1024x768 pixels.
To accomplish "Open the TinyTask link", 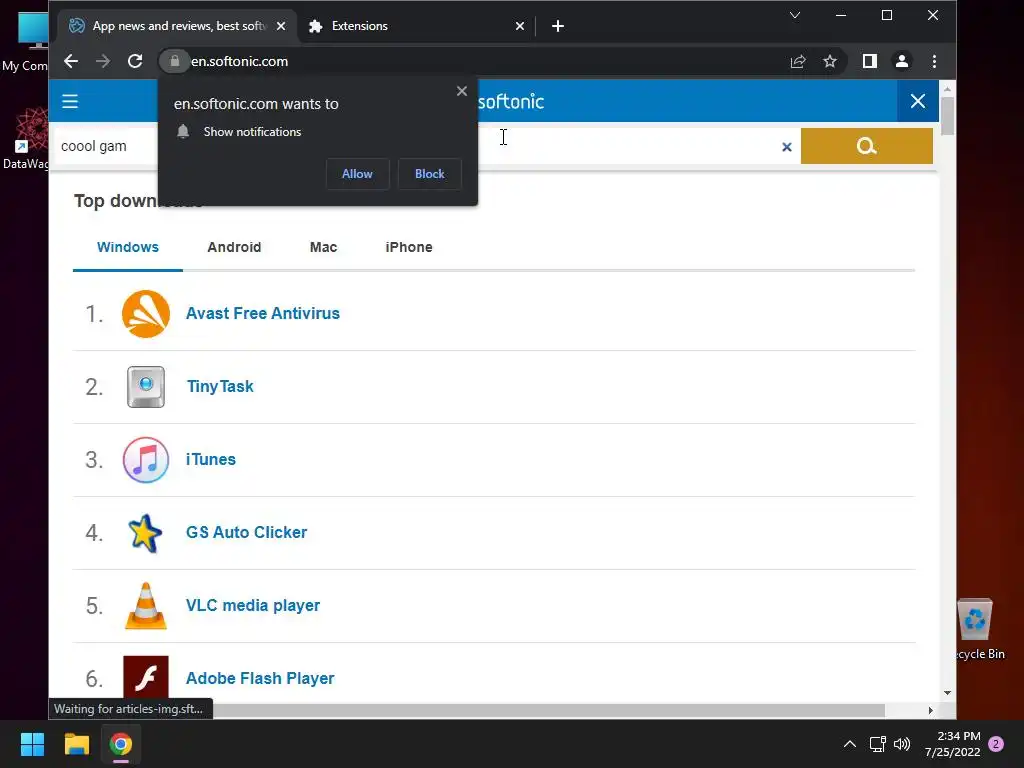I will [220, 387].
